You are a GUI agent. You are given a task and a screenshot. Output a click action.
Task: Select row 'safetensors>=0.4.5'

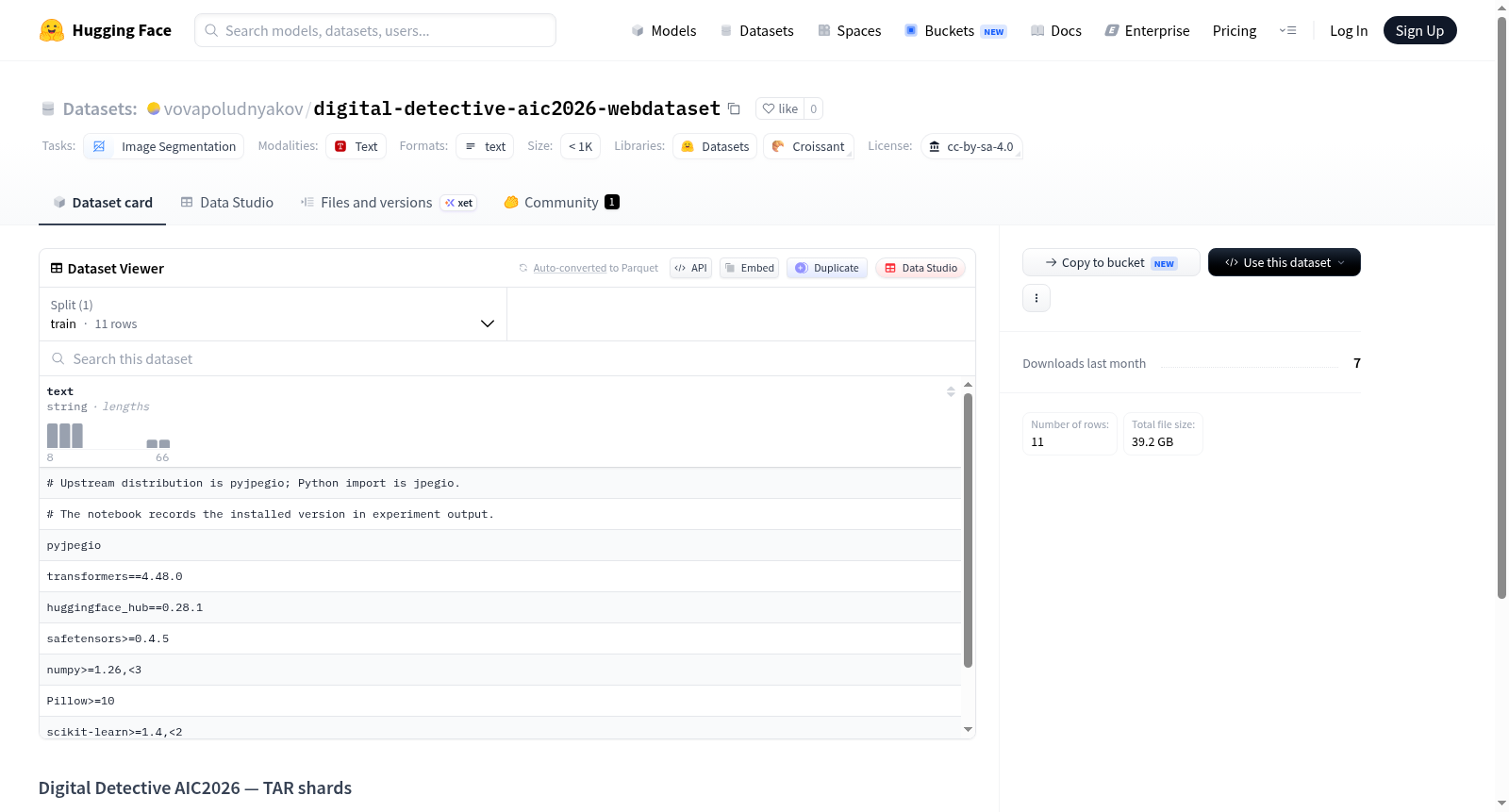(x=500, y=638)
